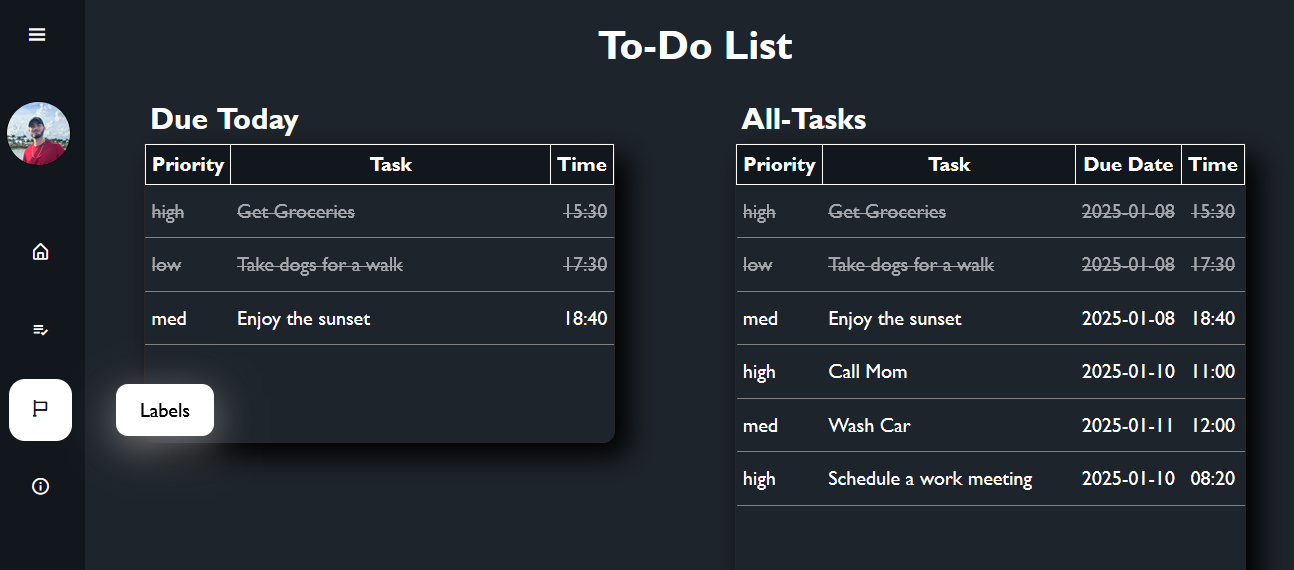Click the Time header in All-Tasks

point(1213,165)
